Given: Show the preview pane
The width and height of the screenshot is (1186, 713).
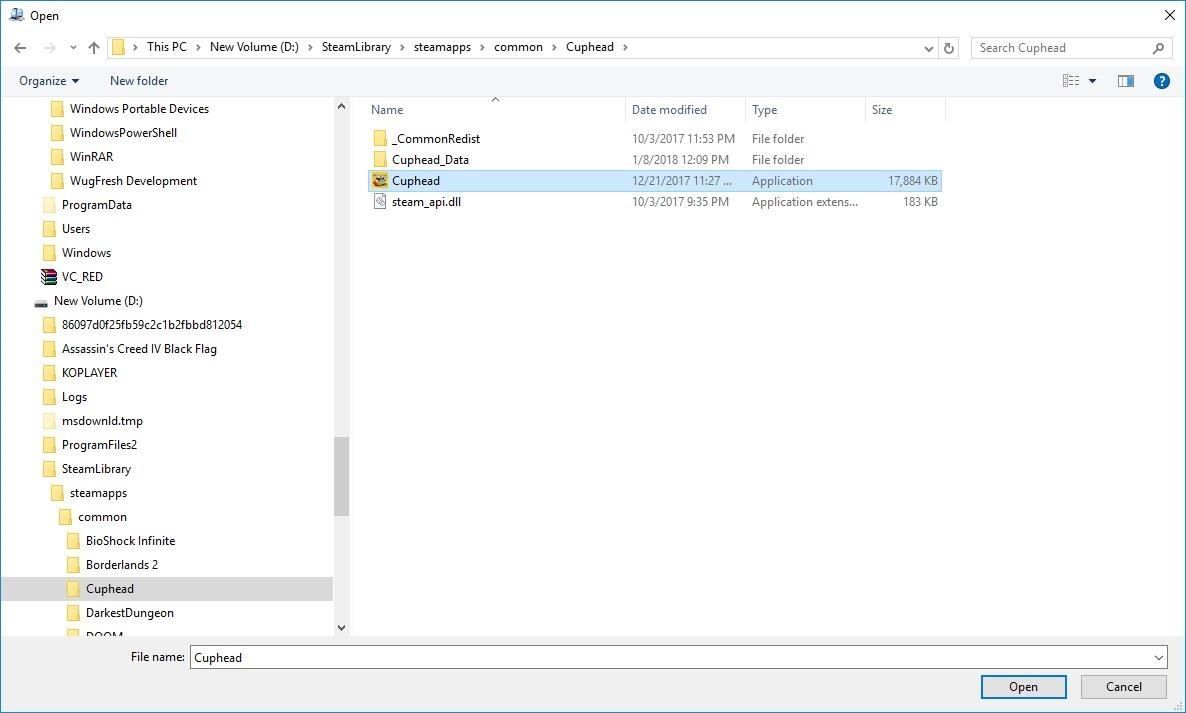Looking at the screenshot, I should (x=1125, y=80).
